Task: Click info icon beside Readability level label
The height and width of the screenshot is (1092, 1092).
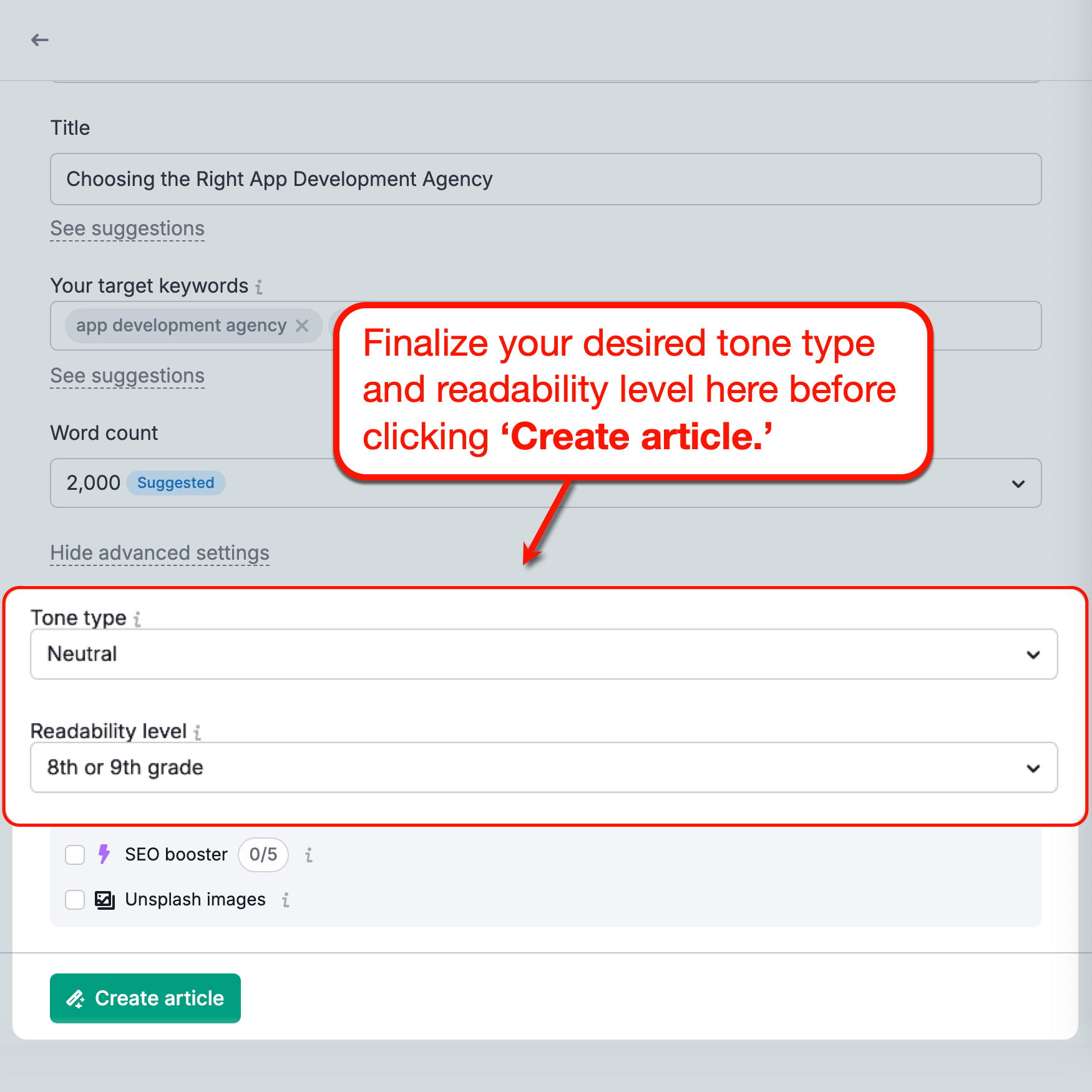Action: 197,732
